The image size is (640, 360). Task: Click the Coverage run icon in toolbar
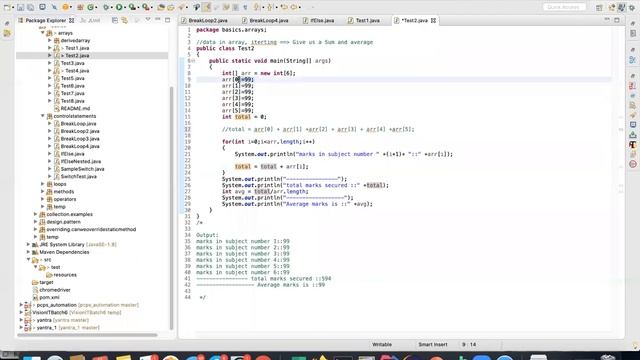[132, 7]
